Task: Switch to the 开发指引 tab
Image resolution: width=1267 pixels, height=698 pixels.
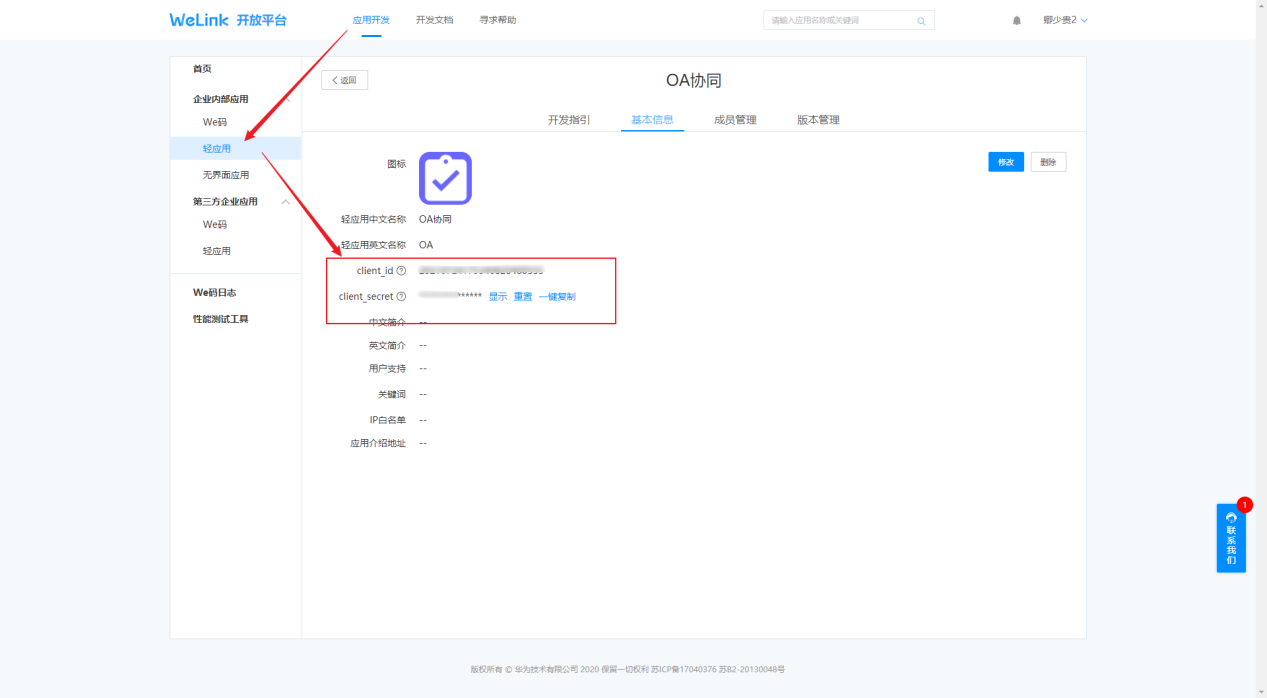Action: [569, 120]
